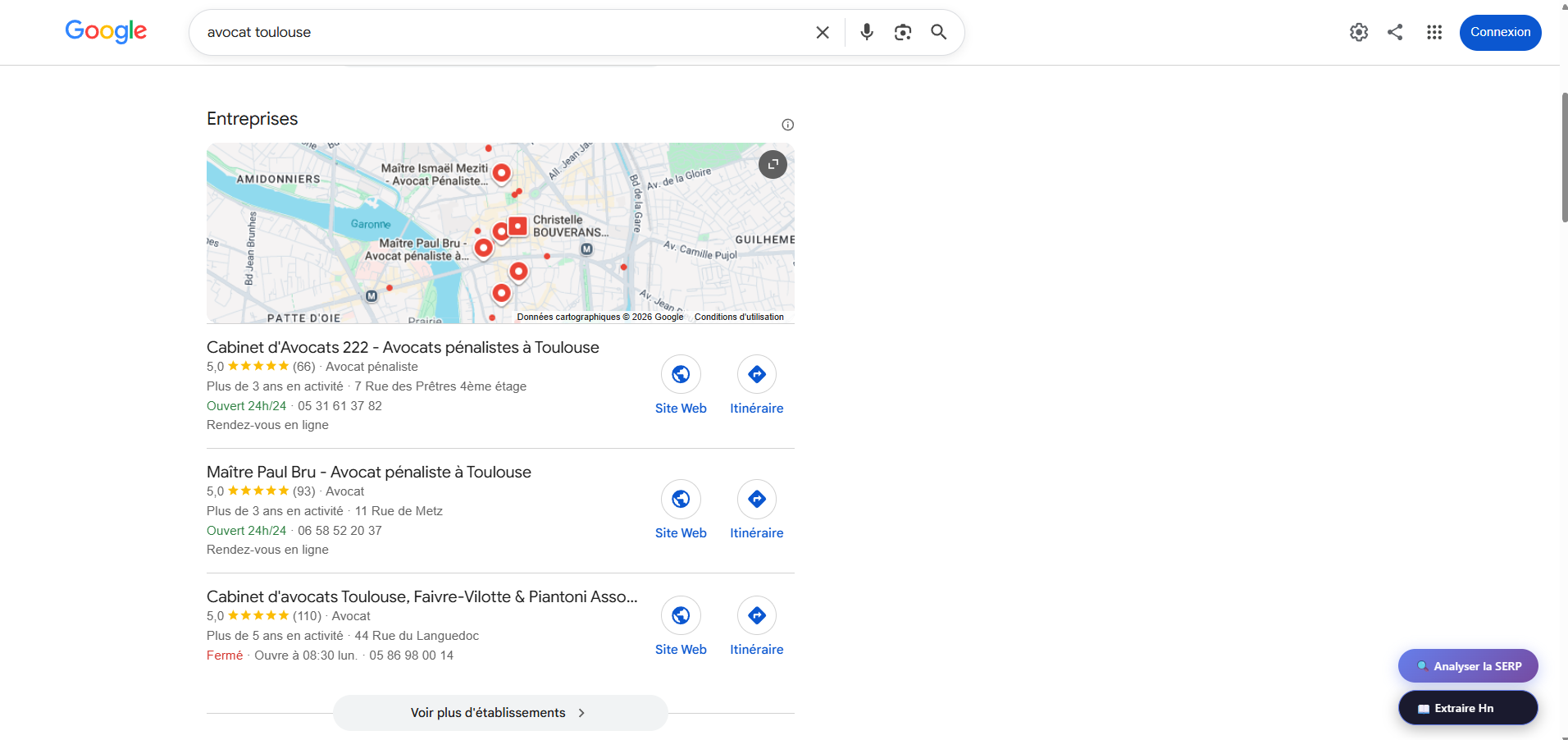Click the metro M marker near PATTE D'OIE
Image resolution: width=1568 pixels, height=740 pixels.
[x=371, y=296]
